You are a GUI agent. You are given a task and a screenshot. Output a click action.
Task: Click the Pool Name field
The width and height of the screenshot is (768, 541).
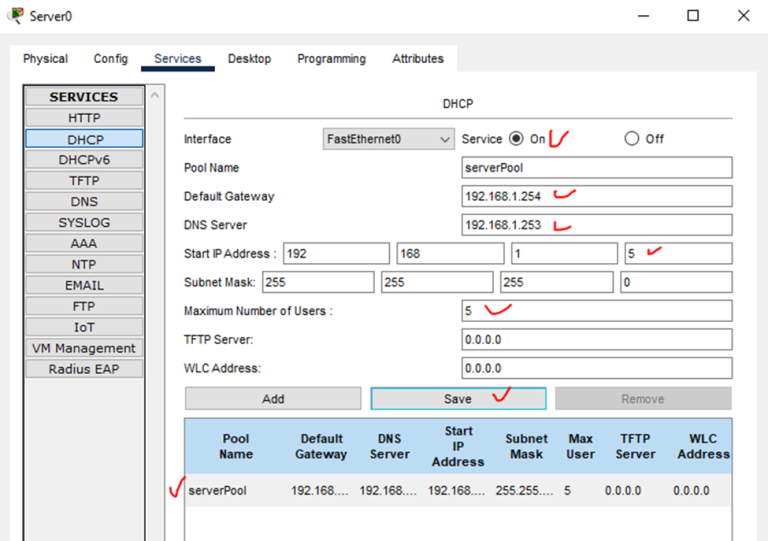point(597,167)
